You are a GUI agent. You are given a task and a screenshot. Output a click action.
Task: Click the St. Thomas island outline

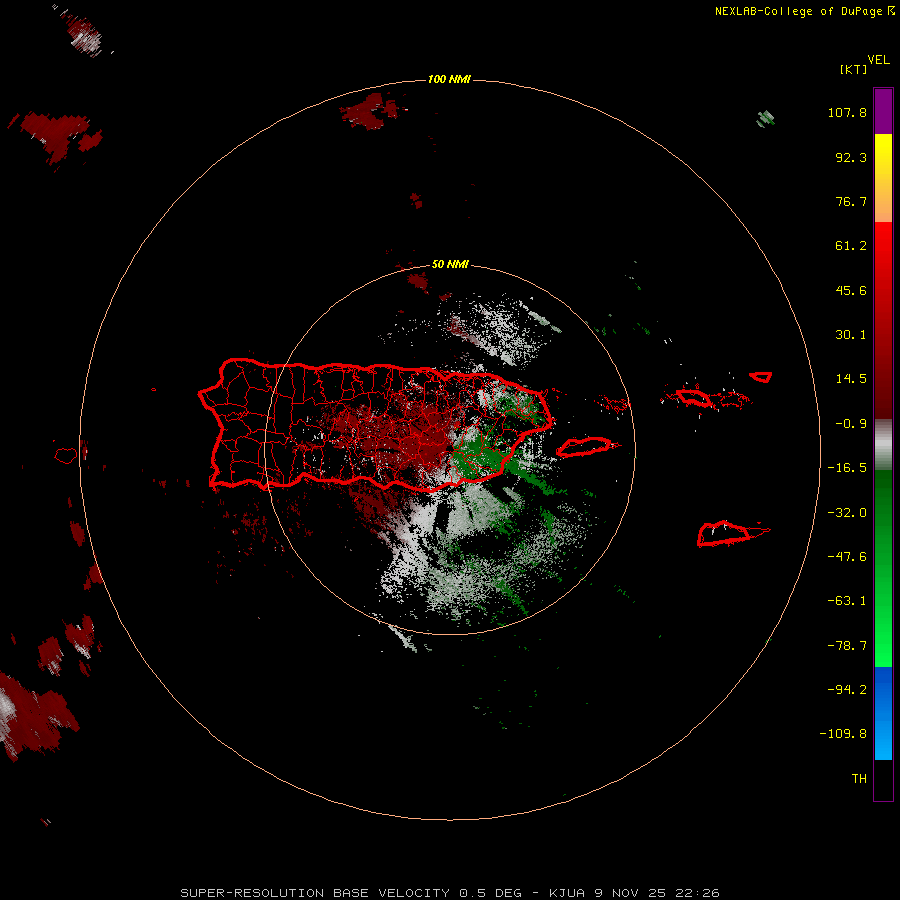[x=694, y=398]
